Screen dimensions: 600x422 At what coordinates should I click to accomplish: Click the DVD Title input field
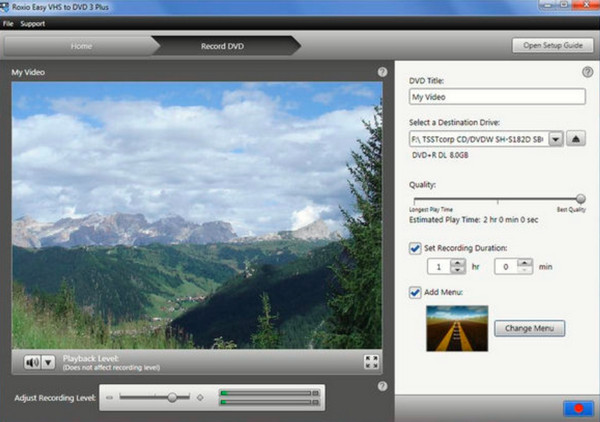click(x=497, y=97)
